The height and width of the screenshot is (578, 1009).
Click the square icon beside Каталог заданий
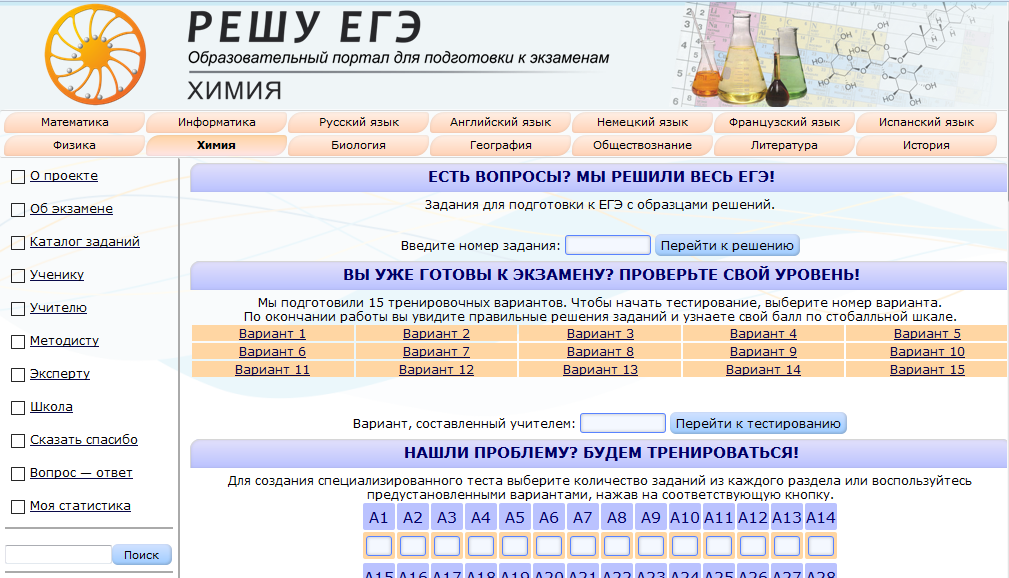(x=17, y=243)
